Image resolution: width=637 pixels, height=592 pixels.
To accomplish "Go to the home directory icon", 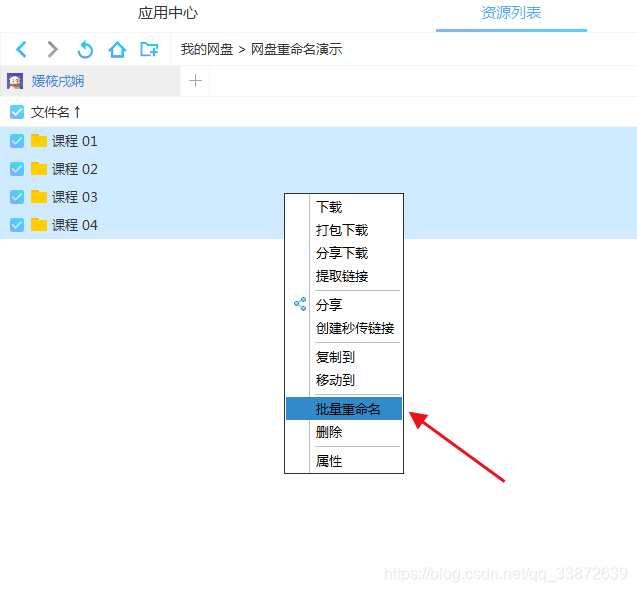I will pyautogui.click(x=117, y=50).
